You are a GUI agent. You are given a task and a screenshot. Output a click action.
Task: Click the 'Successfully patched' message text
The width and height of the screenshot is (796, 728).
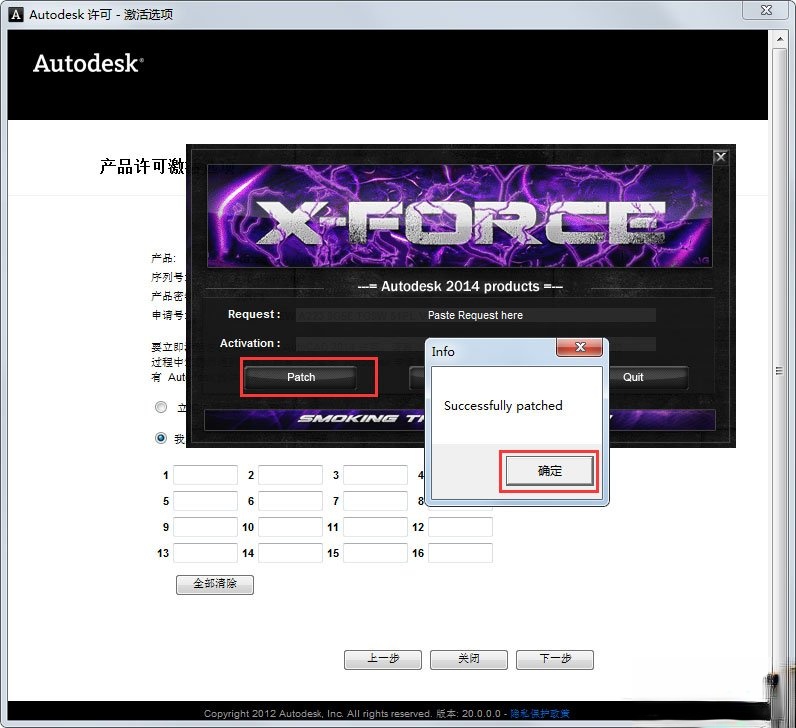click(x=503, y=406)
